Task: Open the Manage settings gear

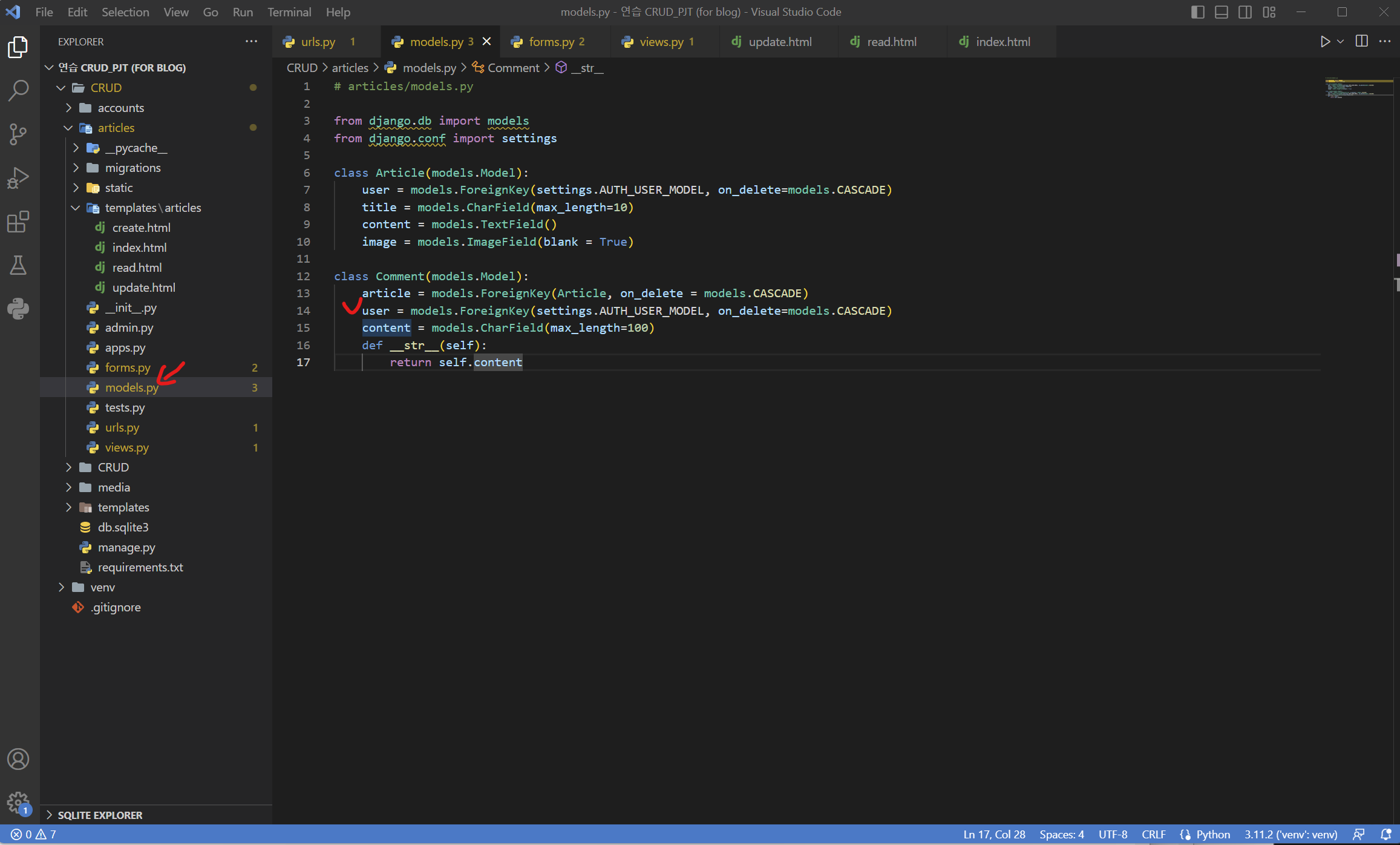Action: (x=18, y=803)
